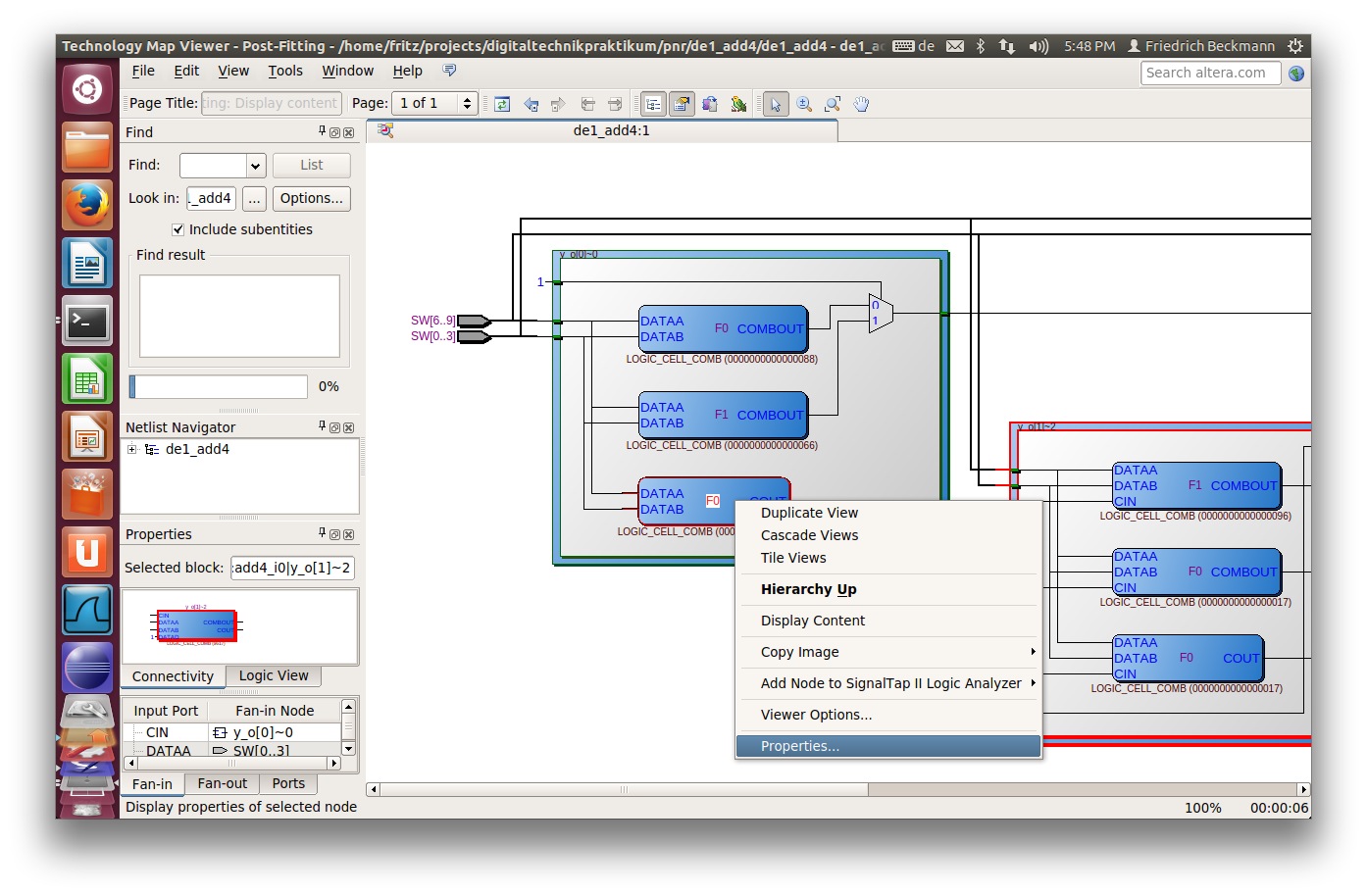The height and width of the screenshot is (896, 1367).
Task: Pin the Find panel with pushpin
Action: [322, 131]
